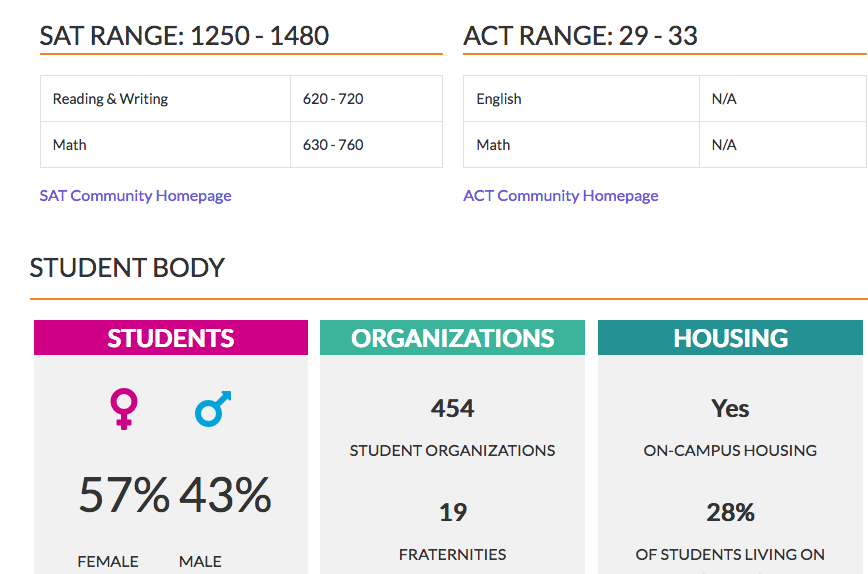Click the 43% male percentage
The height and width of the screenshot is (574, 868).
[x=225, y=495]
